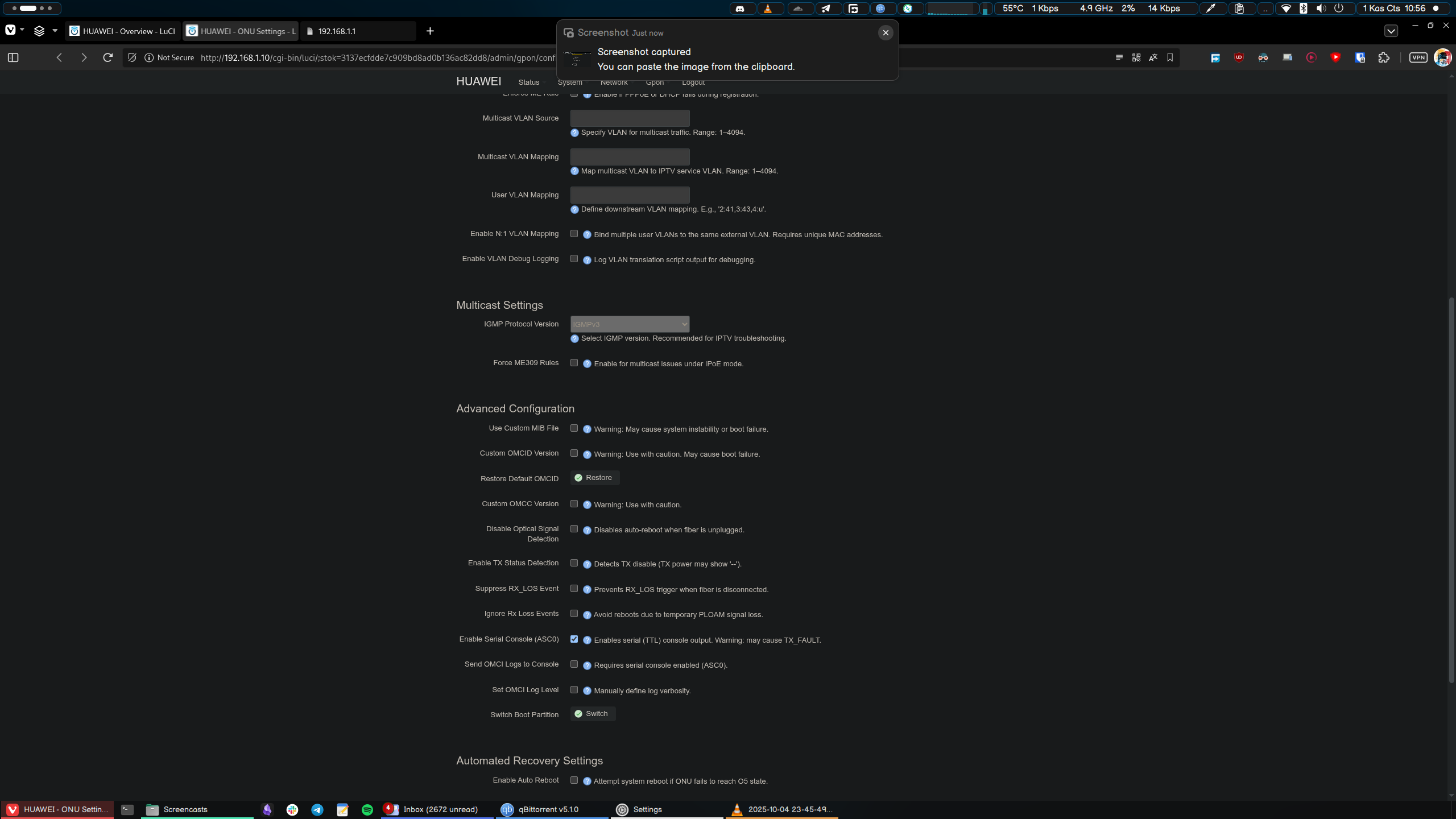Uncheck Enable Serial Console (ASC0)
1456x819 pixels.
click(x=574, y=639)
